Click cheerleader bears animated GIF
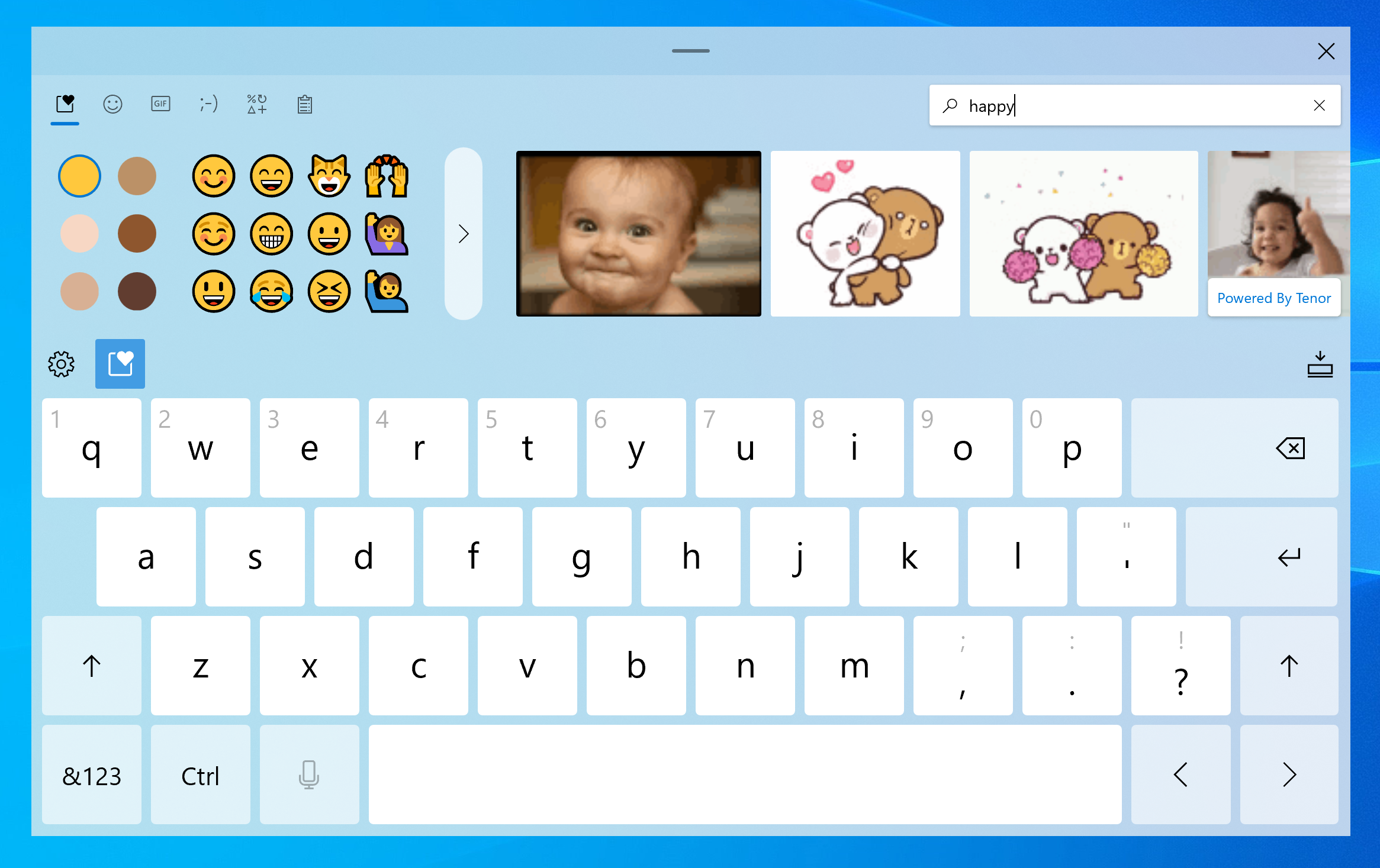The image size is (1380, 868). 1083,232
